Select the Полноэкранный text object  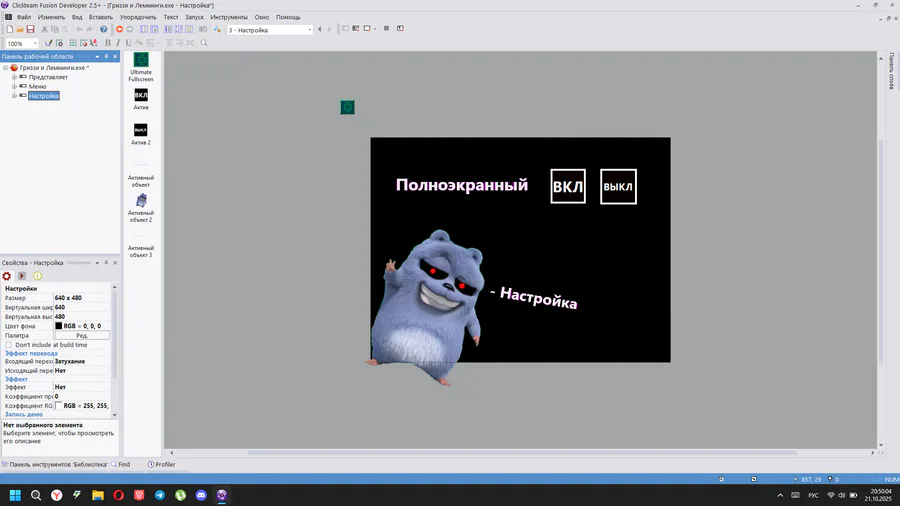pos(461,185)
